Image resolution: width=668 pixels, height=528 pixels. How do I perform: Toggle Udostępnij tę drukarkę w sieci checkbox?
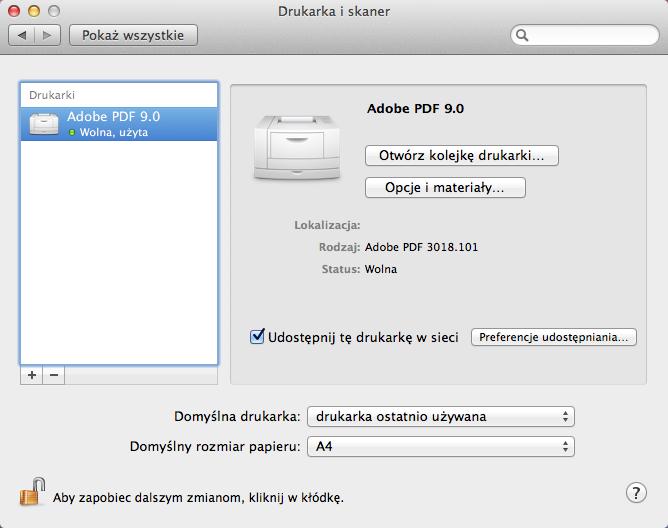coord(257,337)
